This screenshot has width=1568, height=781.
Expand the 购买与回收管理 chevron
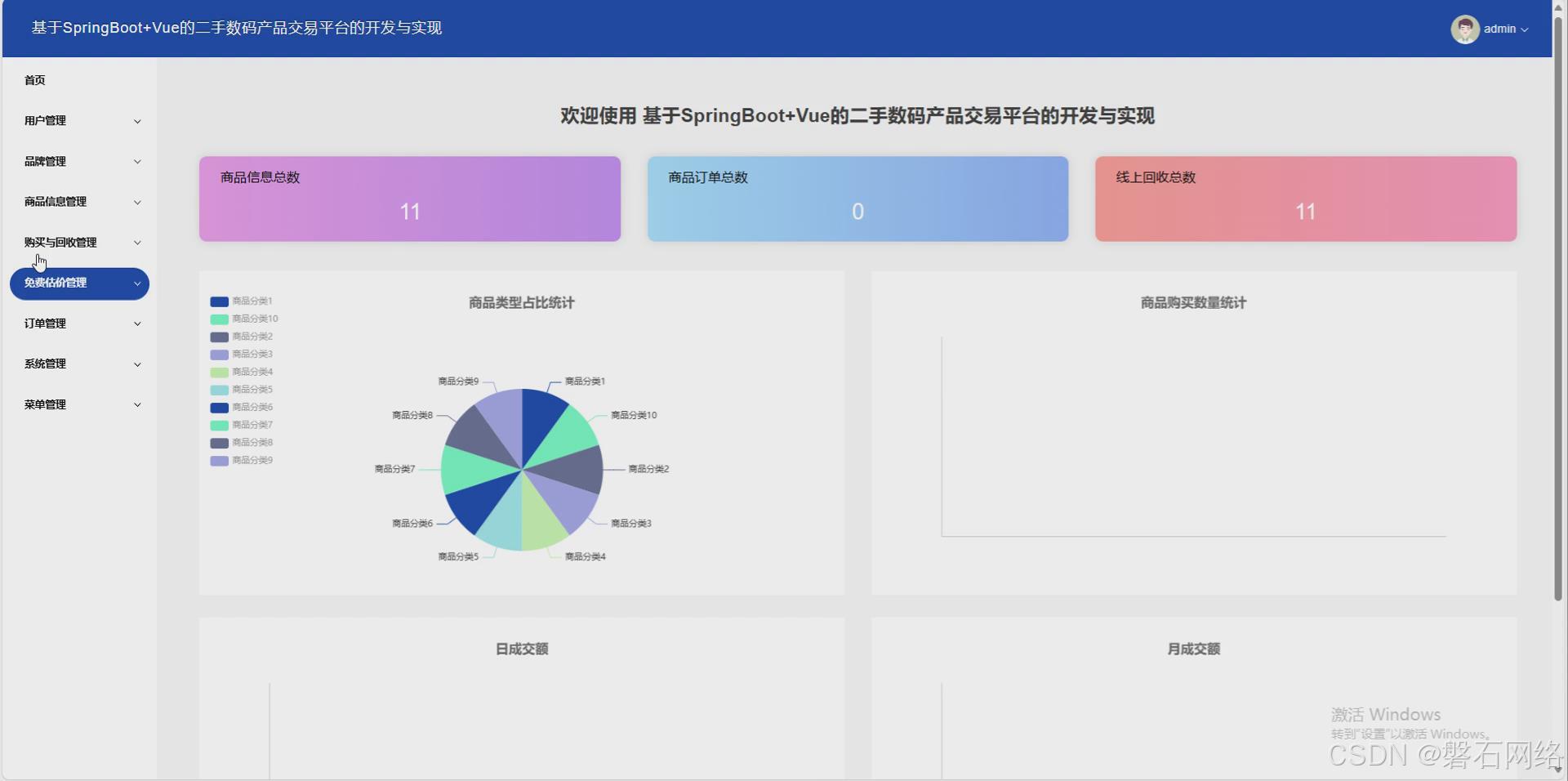point(137,243)
